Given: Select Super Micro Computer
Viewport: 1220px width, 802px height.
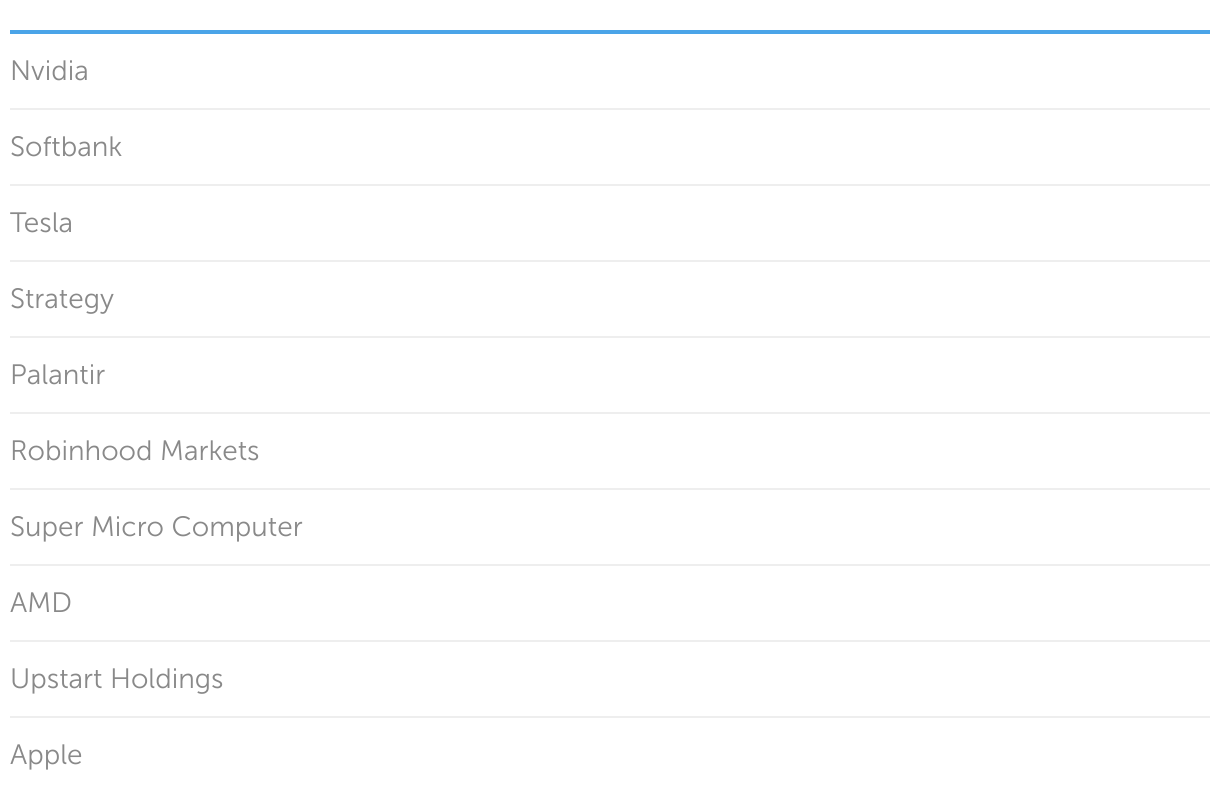Looking at the screenshot, I should click(156, 527).
